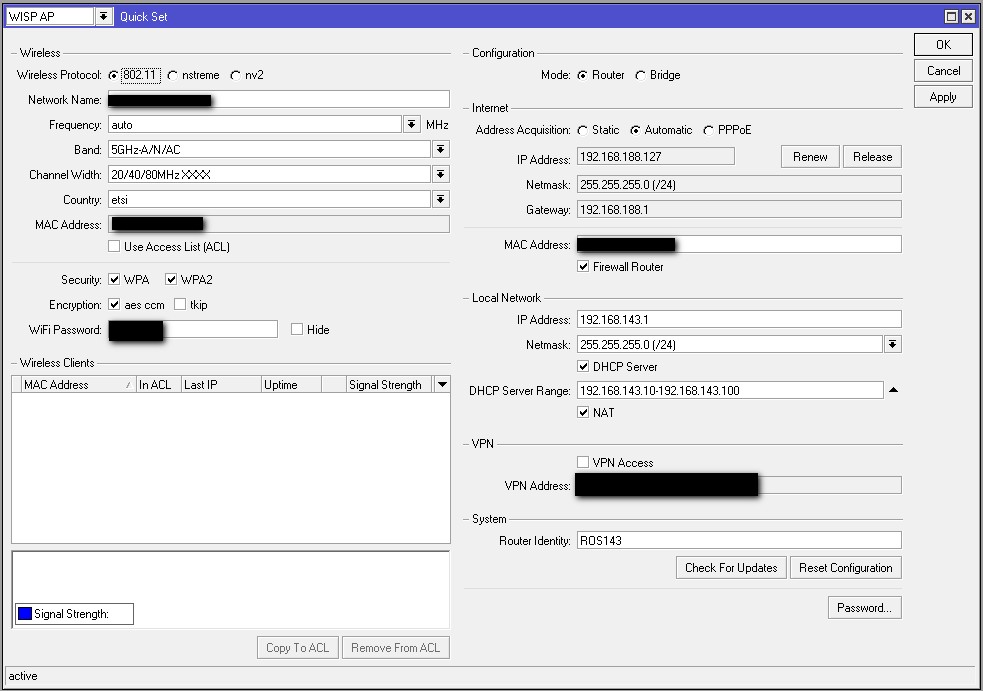Click the Country etsi field
983x691 pixels.
coord(269,199)
